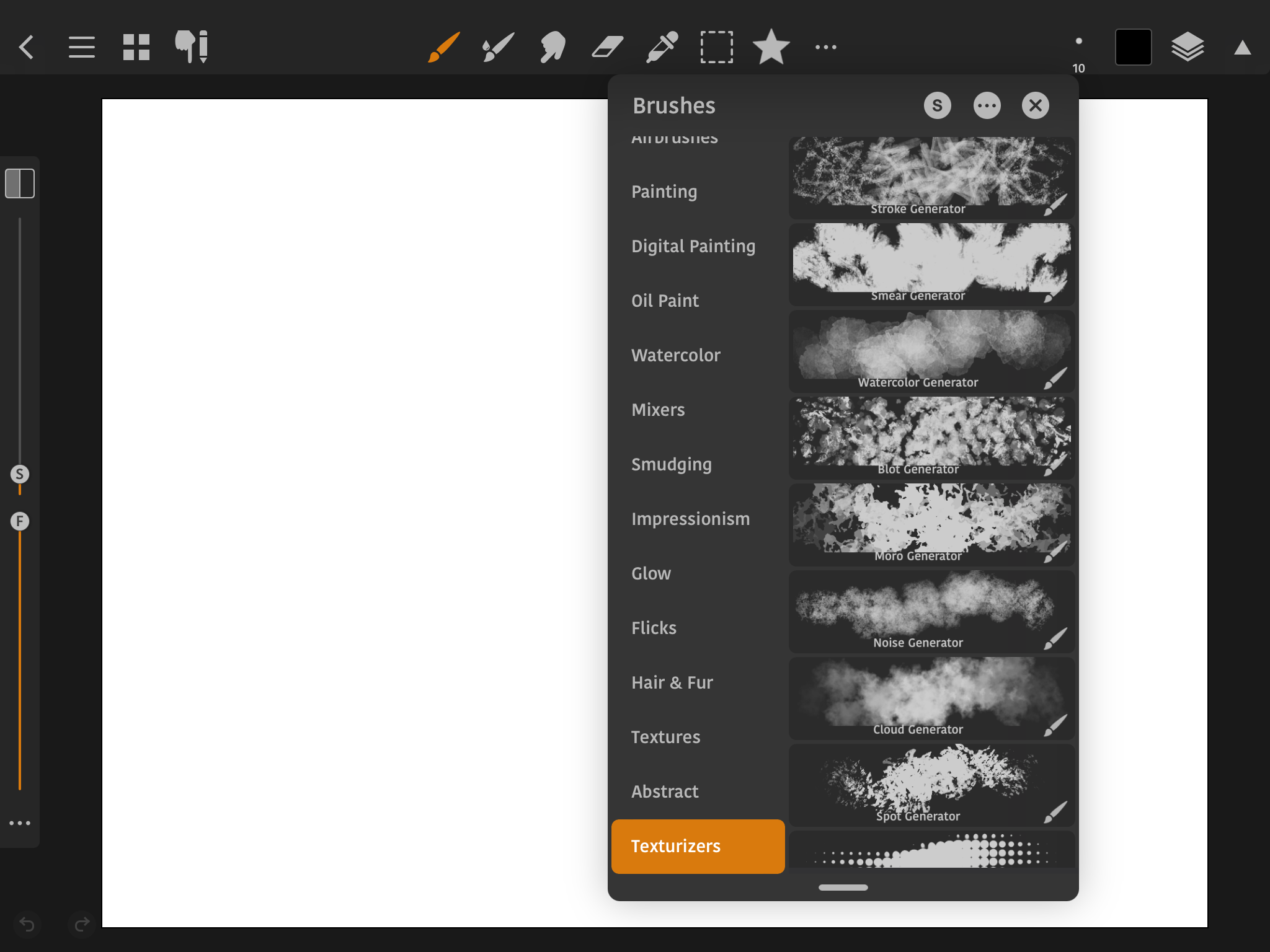Image resolution: width=1270 pixels, height=952 pixels.
Task: Select the orange Brush tool
Action: pyautogui.click(x=444, y=47)
